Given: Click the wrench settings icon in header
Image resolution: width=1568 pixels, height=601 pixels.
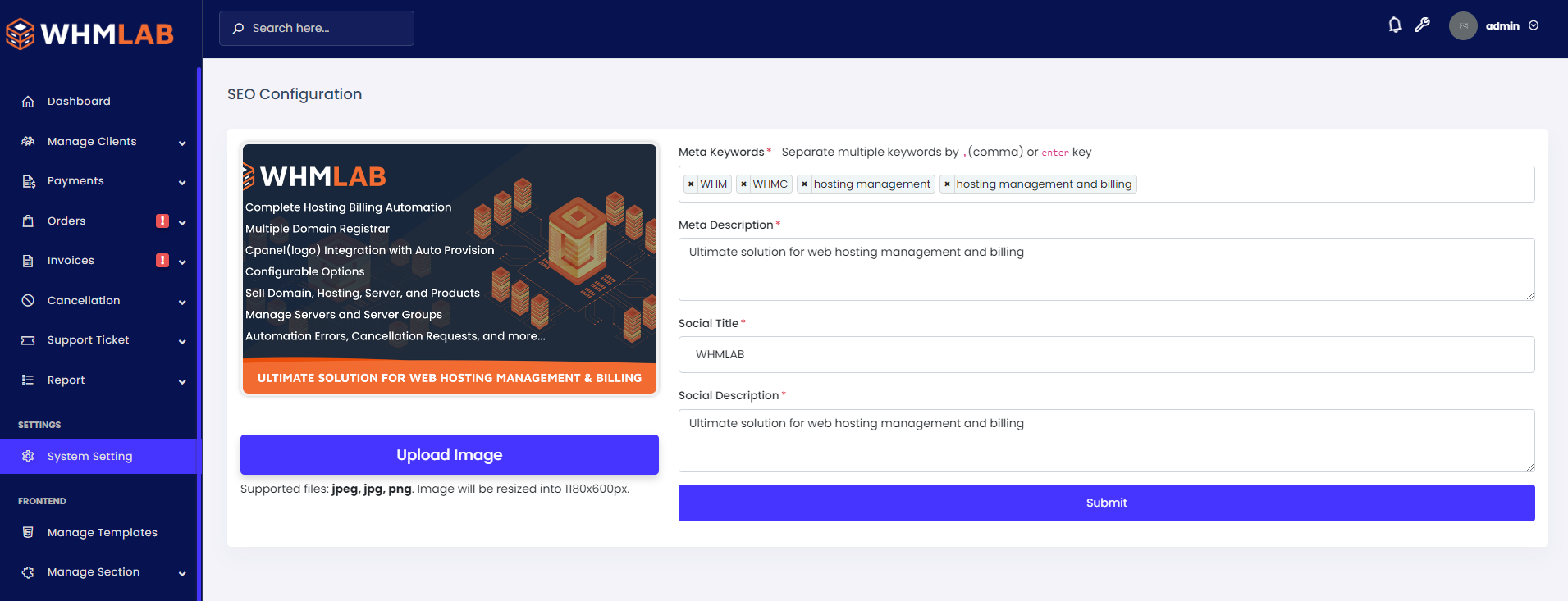Looking at the screenshot, I should click(x=1422, y=25).
